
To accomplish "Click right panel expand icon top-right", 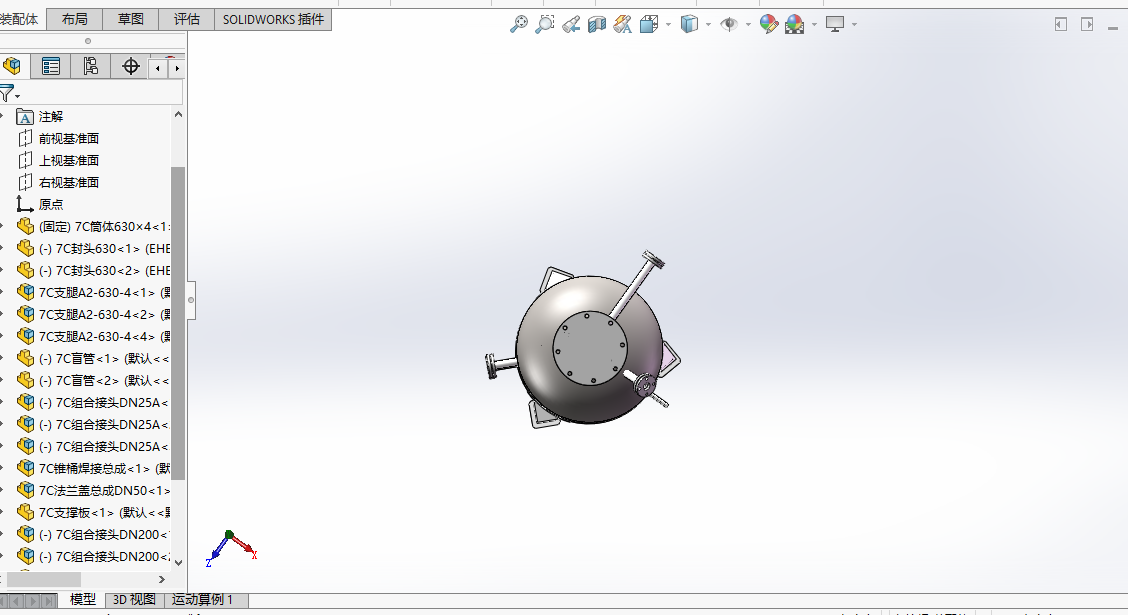I will (1087, 24).
